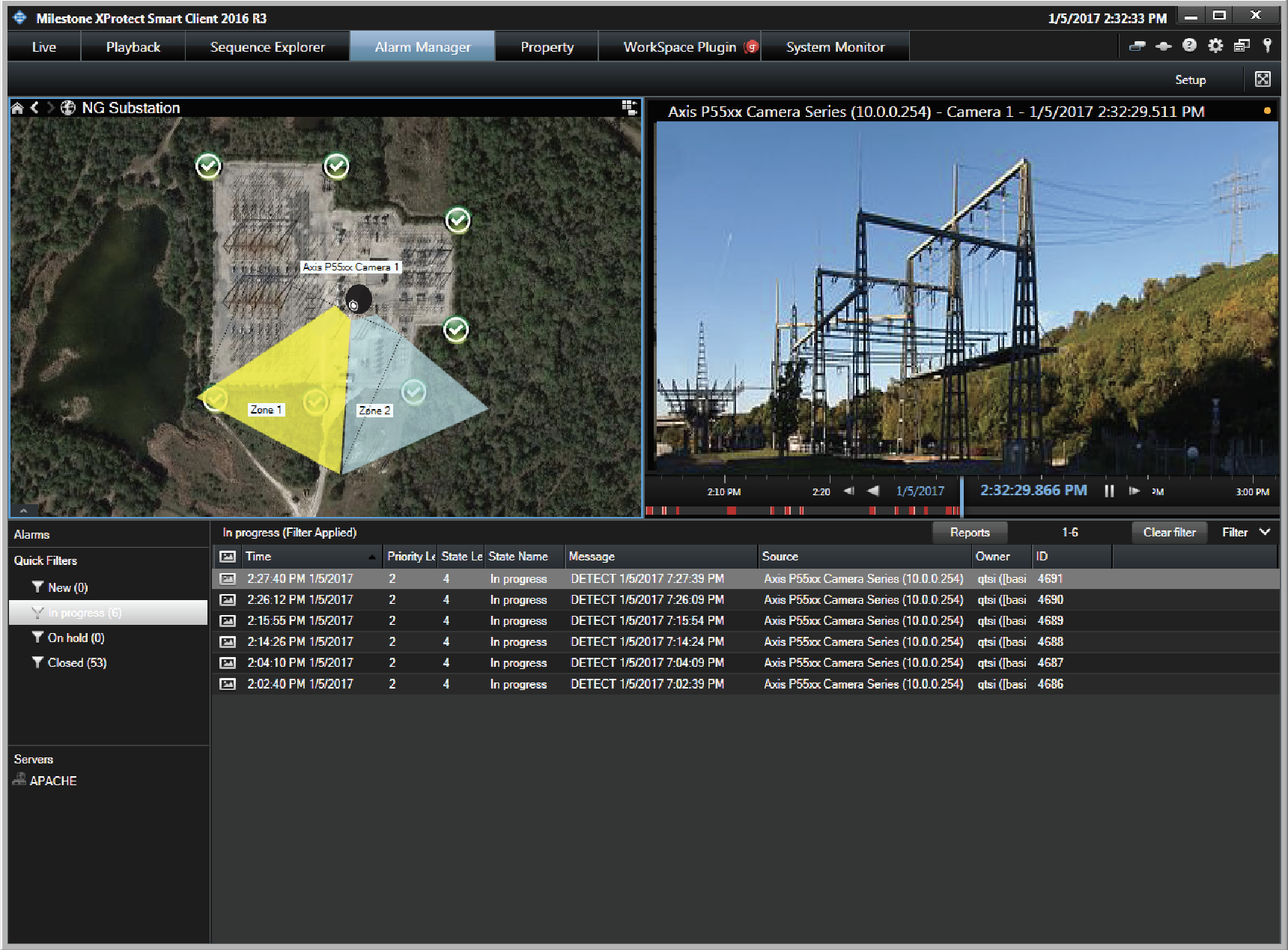Select the Alarm Manager tab
The image size is (1288, 950).
(x=422, y=46)
